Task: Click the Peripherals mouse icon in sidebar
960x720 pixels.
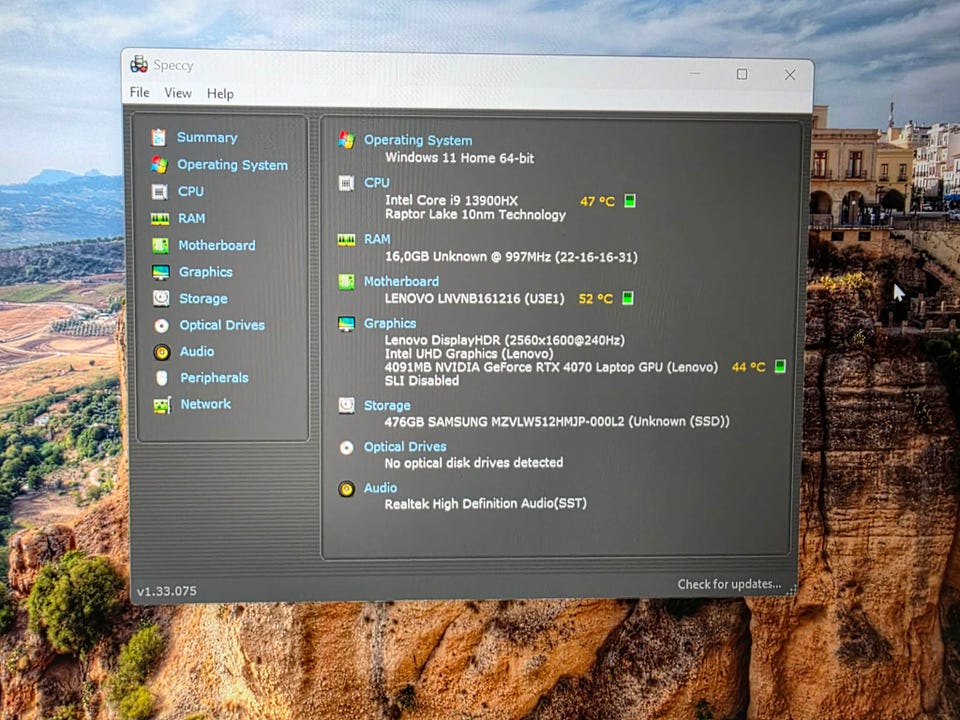Action: [x=162, y=378]
